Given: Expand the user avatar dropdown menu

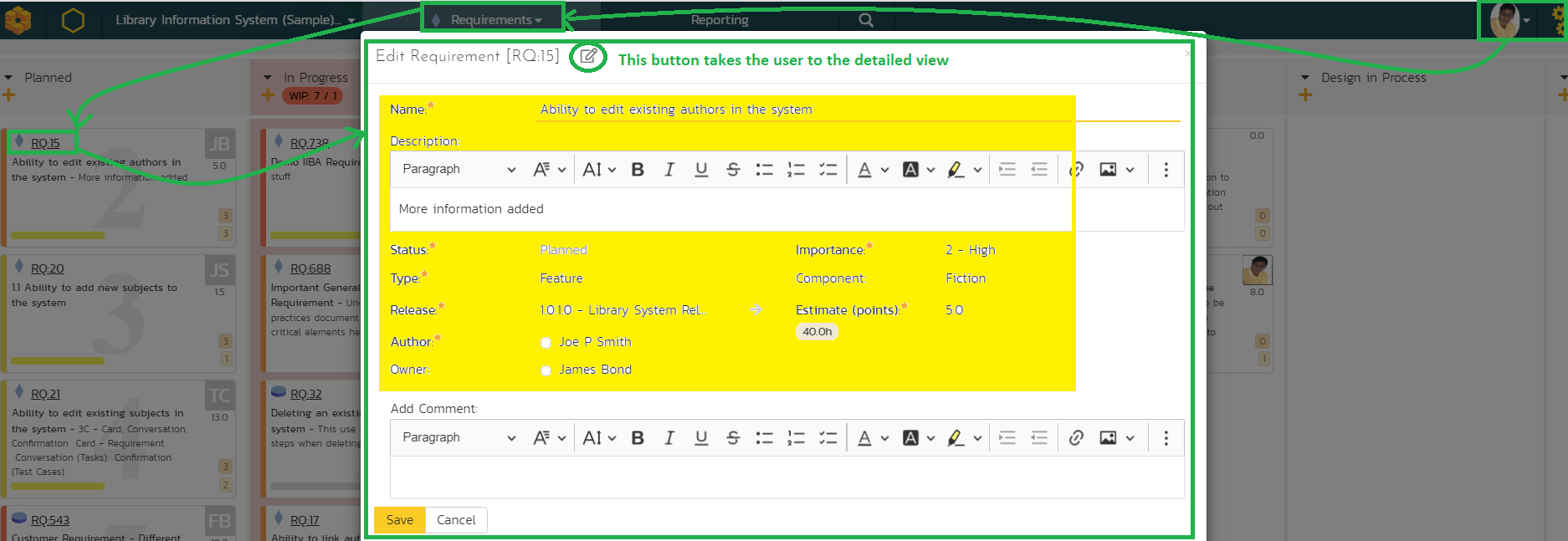Looking at the screenshot, I should pos(1526,20).
